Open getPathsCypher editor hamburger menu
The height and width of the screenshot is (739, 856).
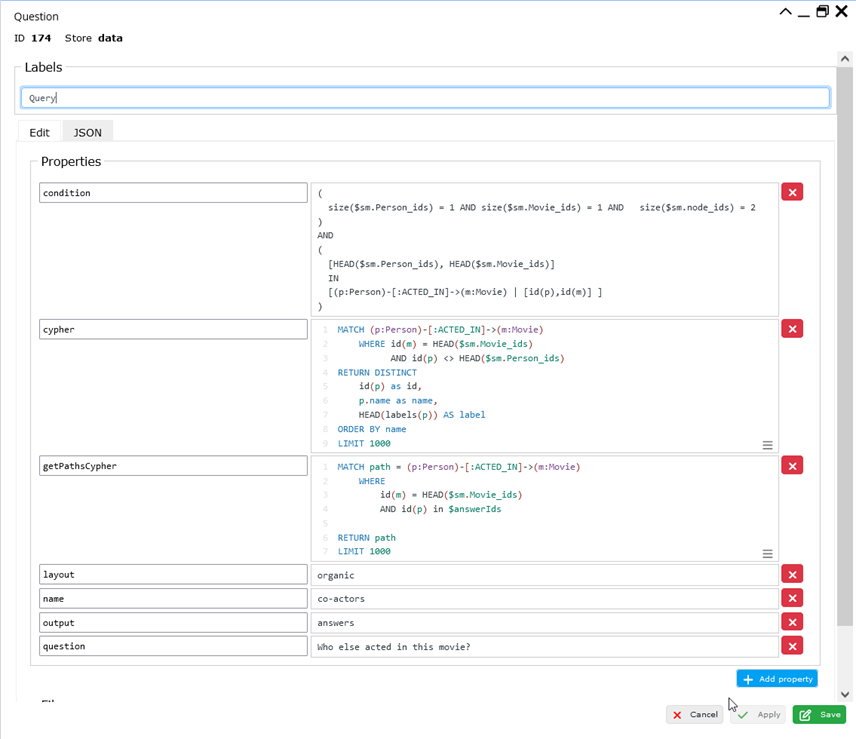(x=767, y=554)
